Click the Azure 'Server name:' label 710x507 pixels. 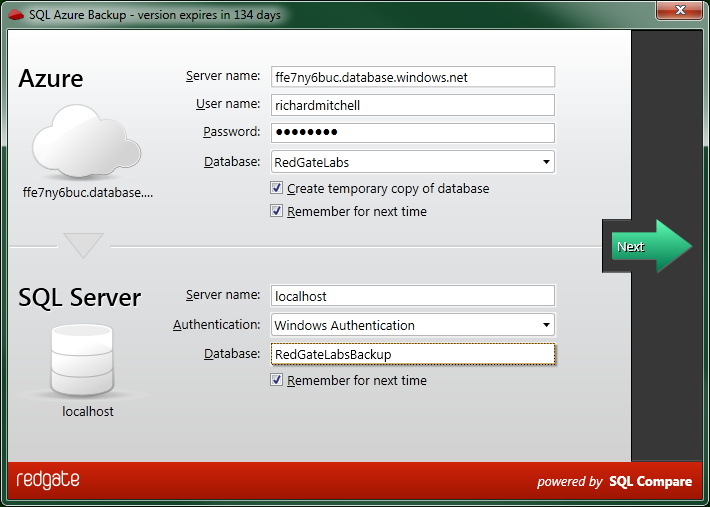[x=223, y=76]
